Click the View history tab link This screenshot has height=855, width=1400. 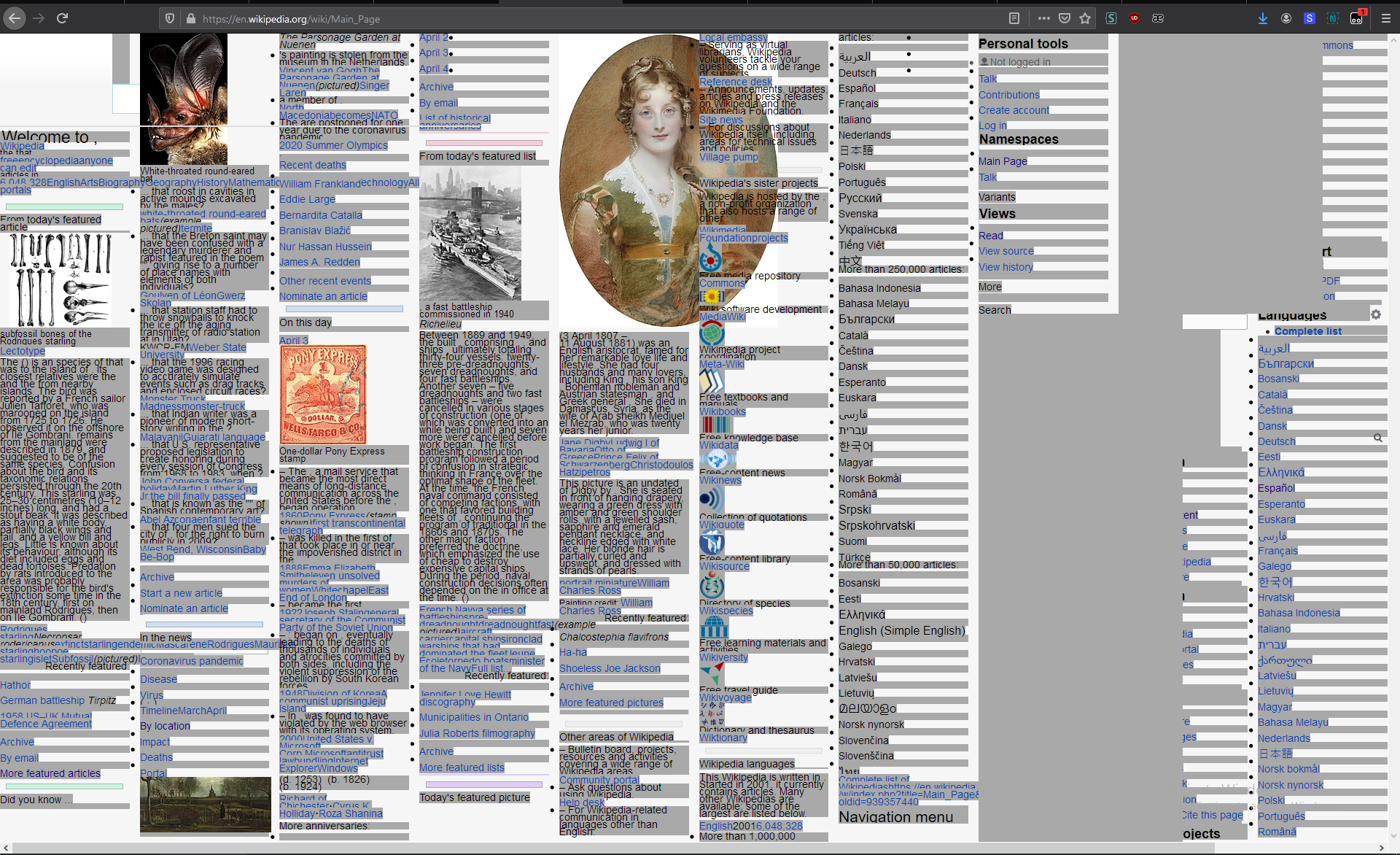point(1006,267)
